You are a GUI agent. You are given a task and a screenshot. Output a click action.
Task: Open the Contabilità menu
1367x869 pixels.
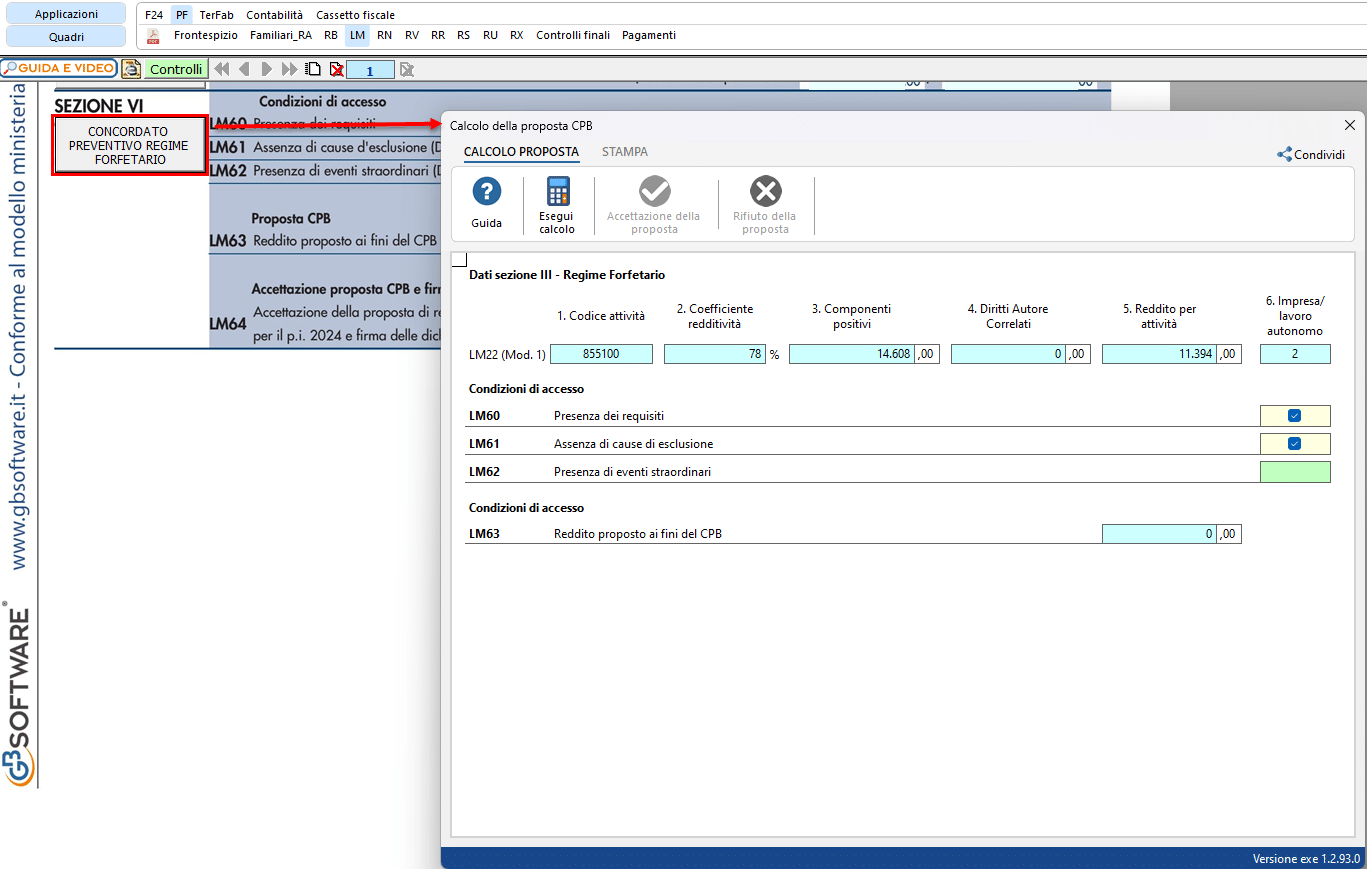tap(275, 15)
